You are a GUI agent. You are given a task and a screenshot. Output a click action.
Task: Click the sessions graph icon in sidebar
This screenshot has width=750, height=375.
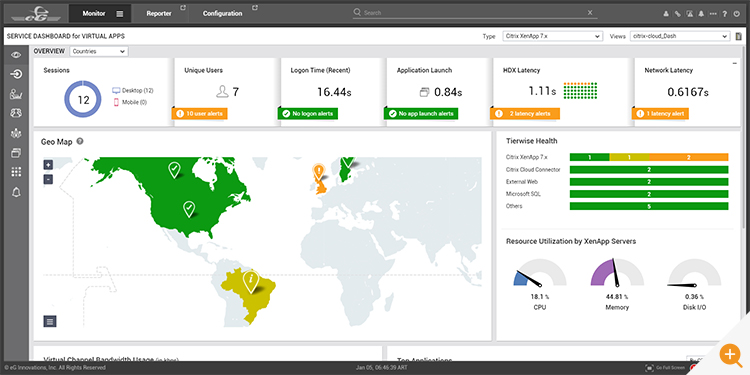click(16, 94)
